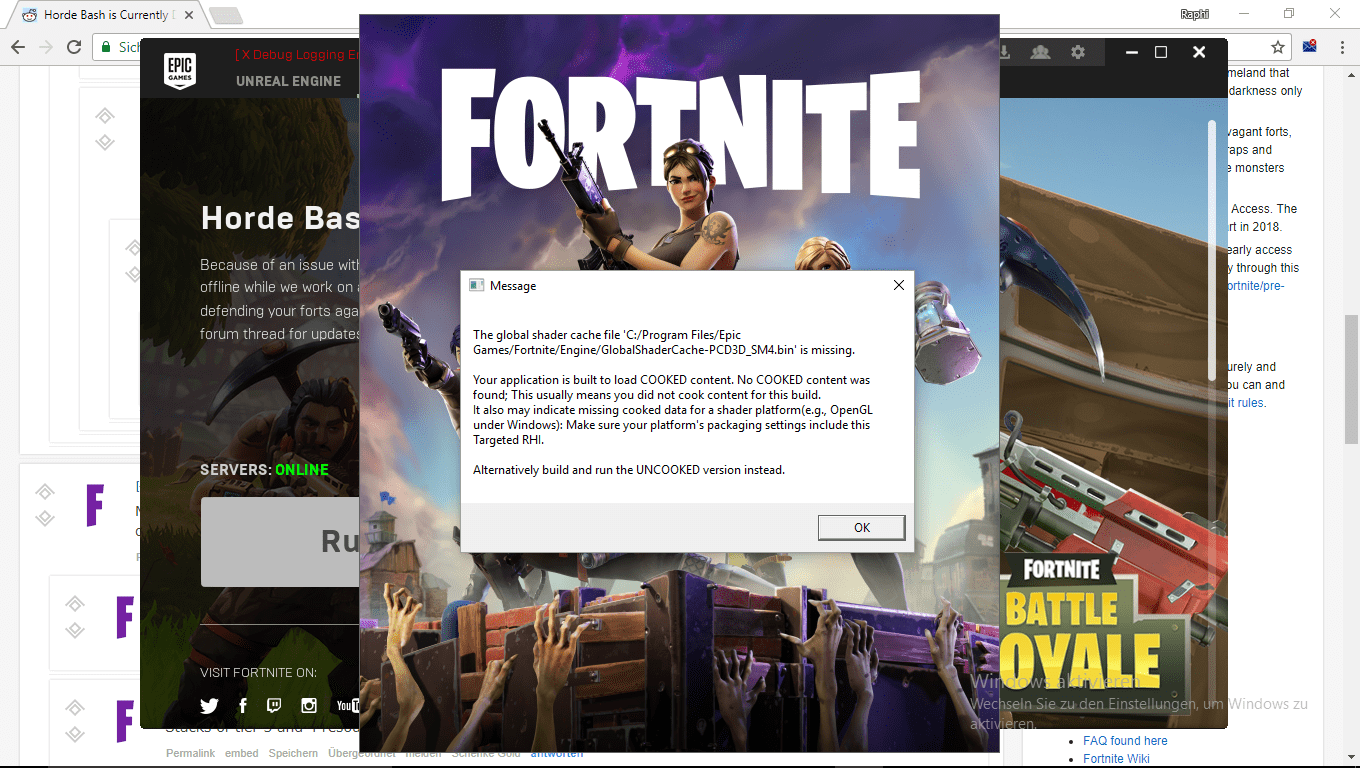The height and width of the screenshot is (768, 1360).
Task: Click the Permalink link under the comment
Action: click(190, 753)
